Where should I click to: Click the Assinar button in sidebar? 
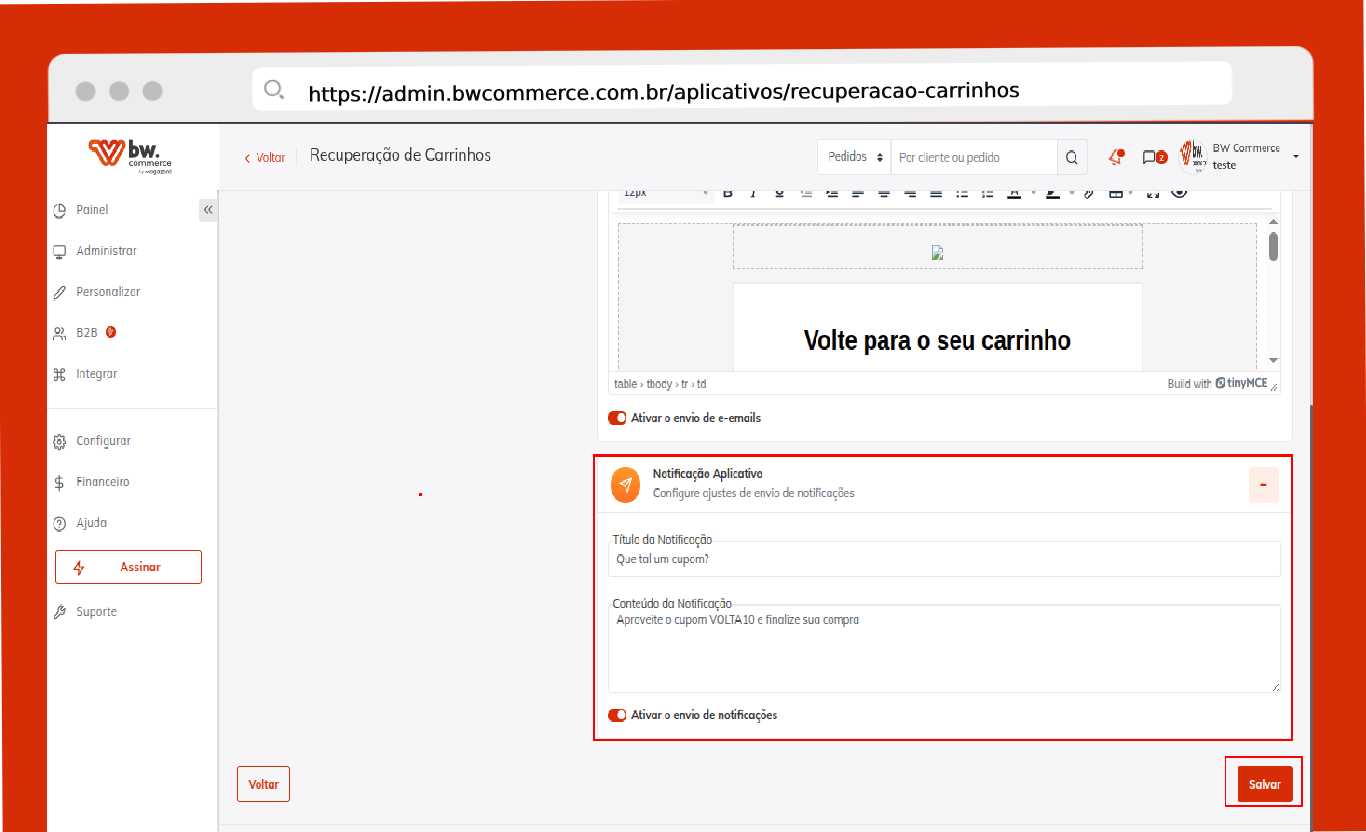pos(128,567)
